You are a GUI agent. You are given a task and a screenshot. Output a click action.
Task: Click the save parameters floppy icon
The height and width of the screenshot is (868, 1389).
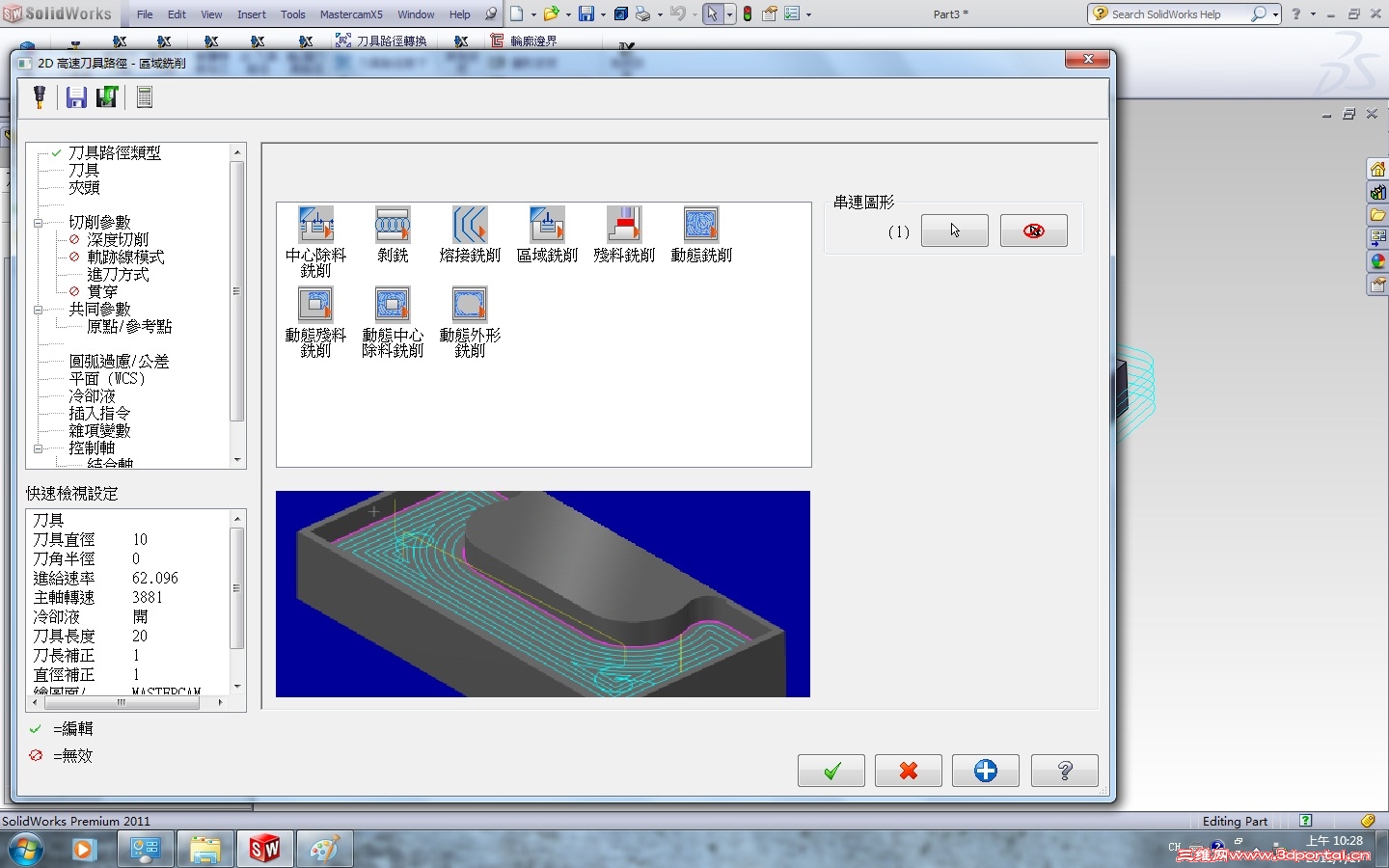pos(76,96)
